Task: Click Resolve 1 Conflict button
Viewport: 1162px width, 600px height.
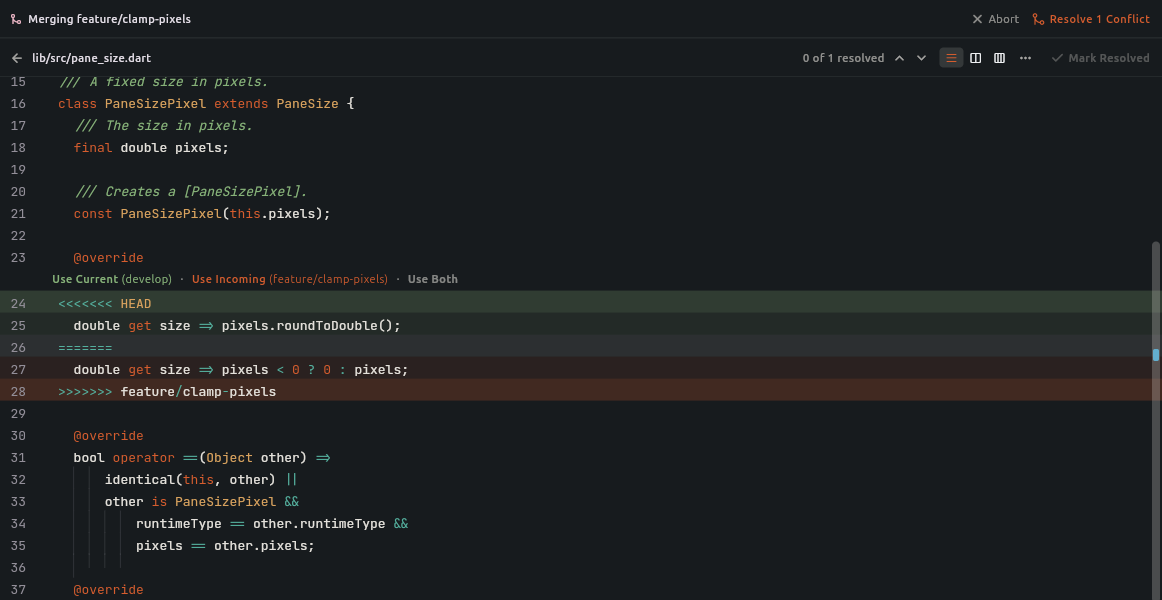Action: pos(1091,19)
